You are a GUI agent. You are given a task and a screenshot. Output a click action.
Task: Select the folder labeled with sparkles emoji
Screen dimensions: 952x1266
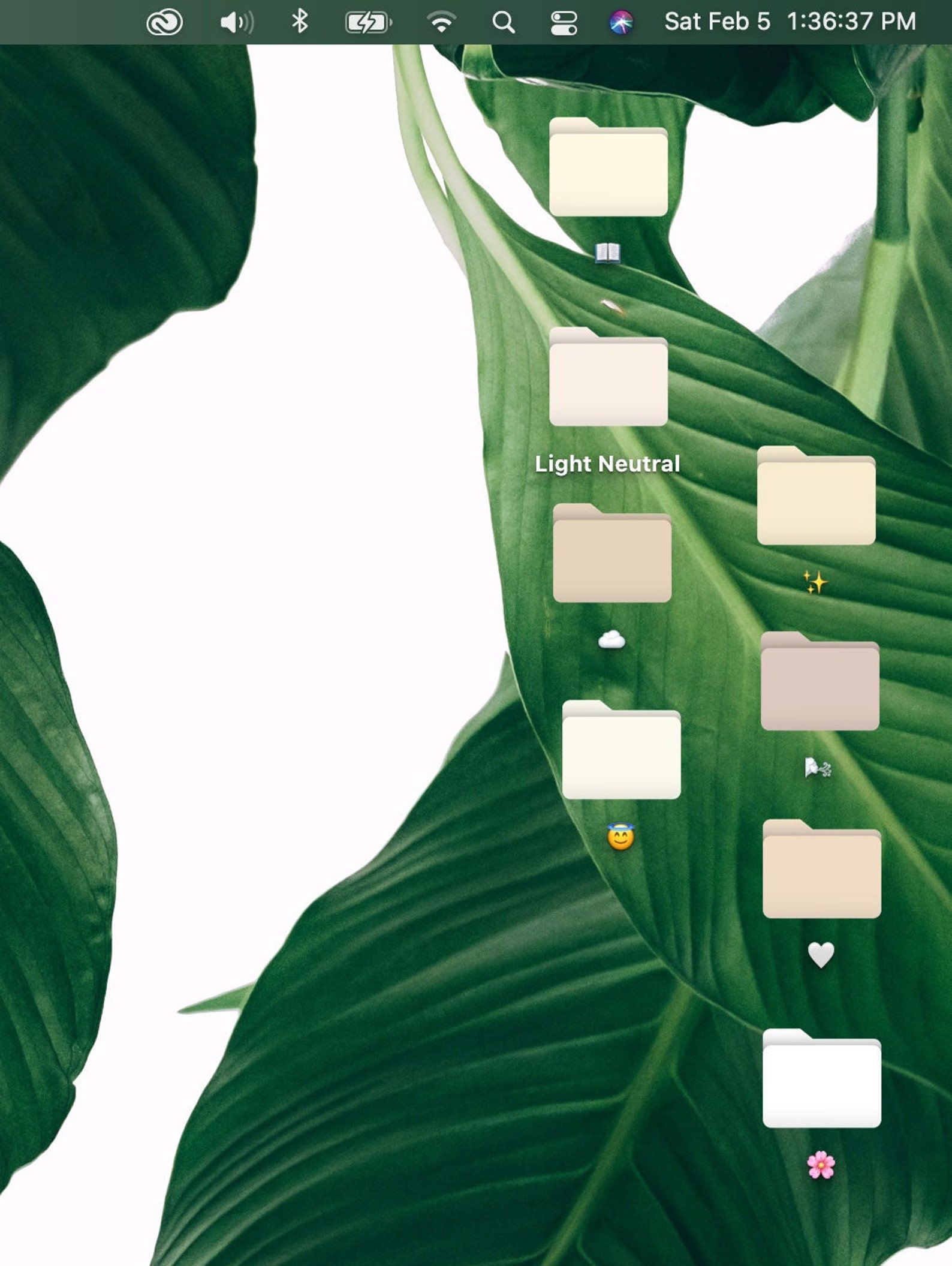point(817,496)
